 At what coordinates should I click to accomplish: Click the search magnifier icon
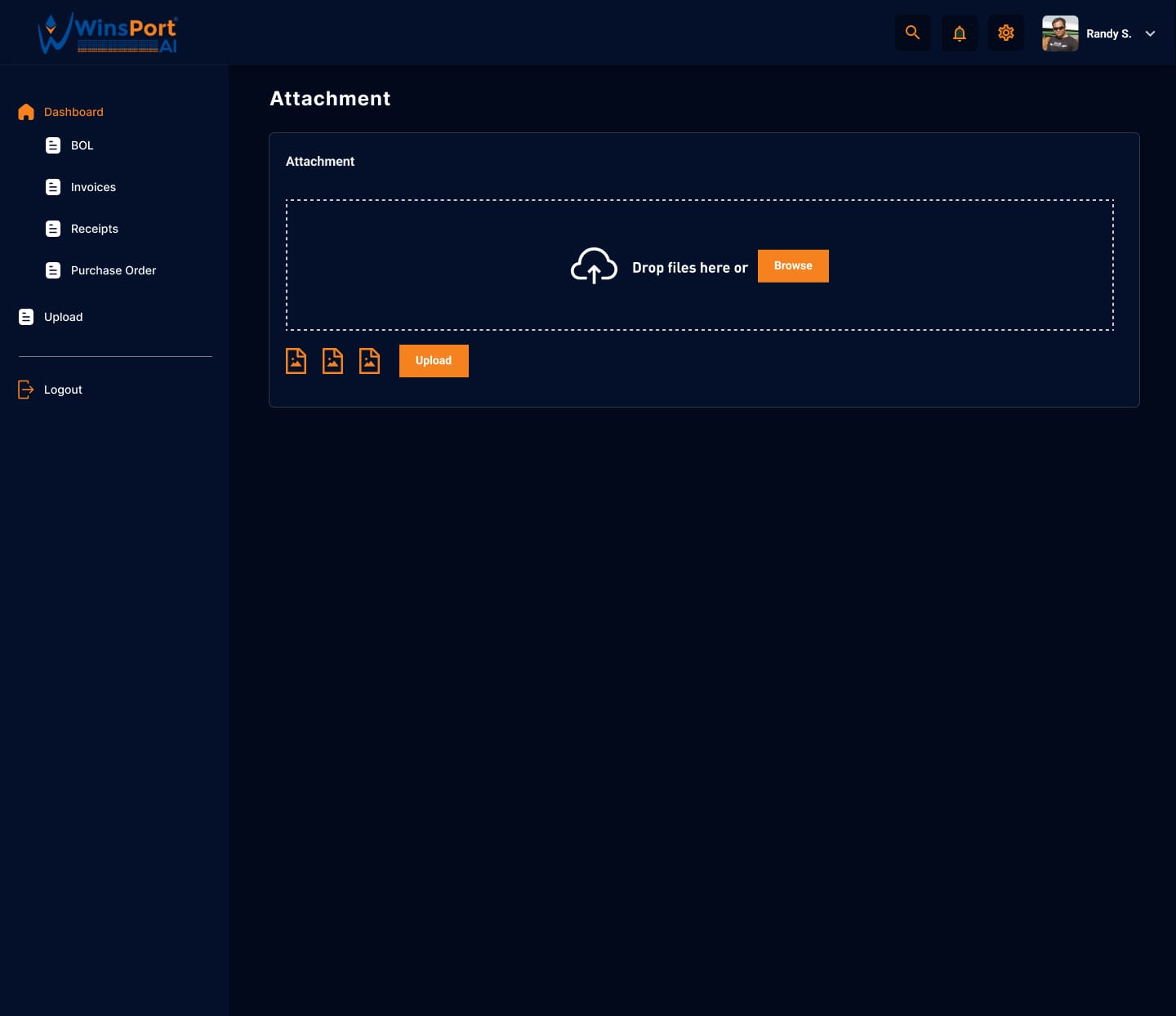click(x=912, y=33)
